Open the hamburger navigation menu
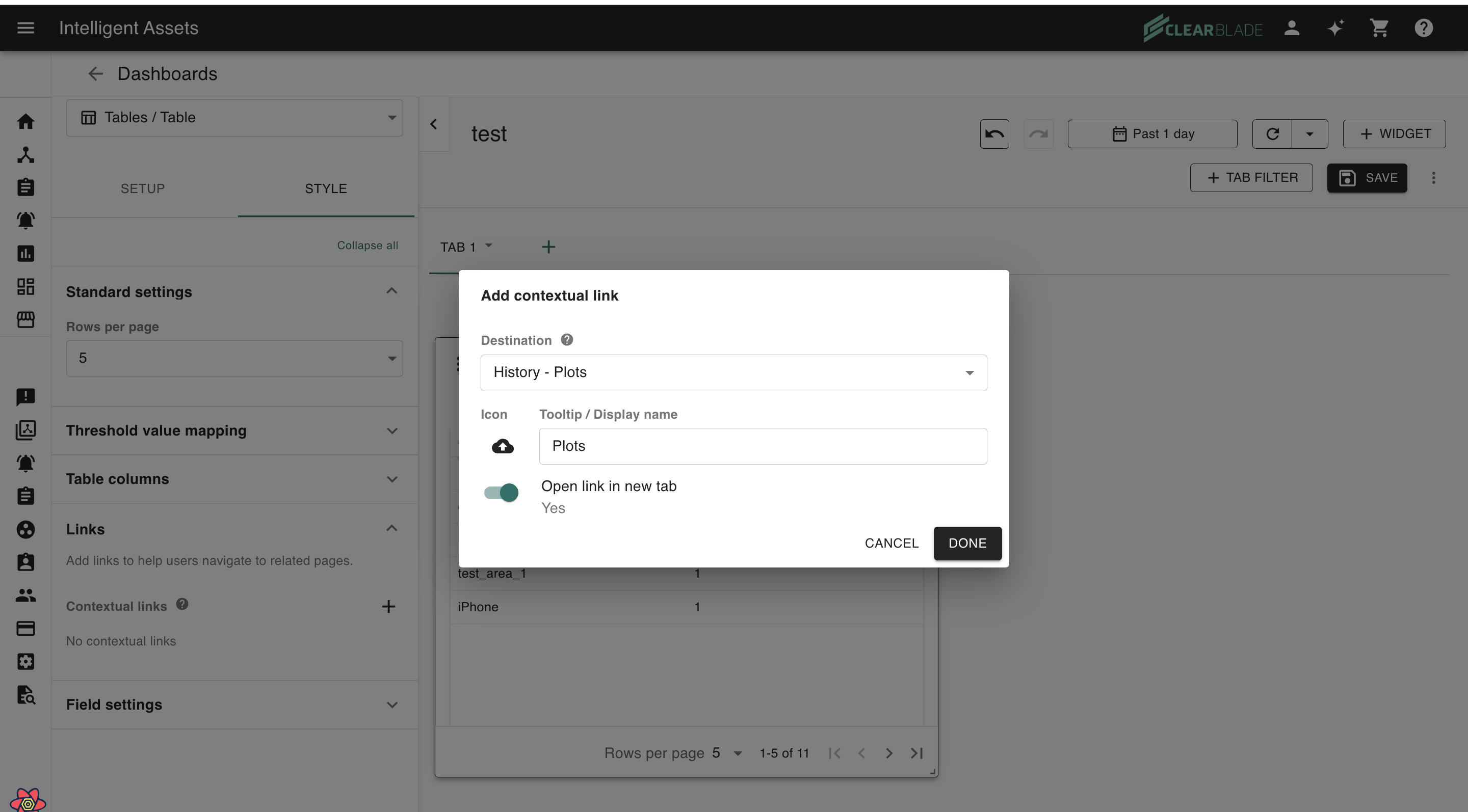 25,28
